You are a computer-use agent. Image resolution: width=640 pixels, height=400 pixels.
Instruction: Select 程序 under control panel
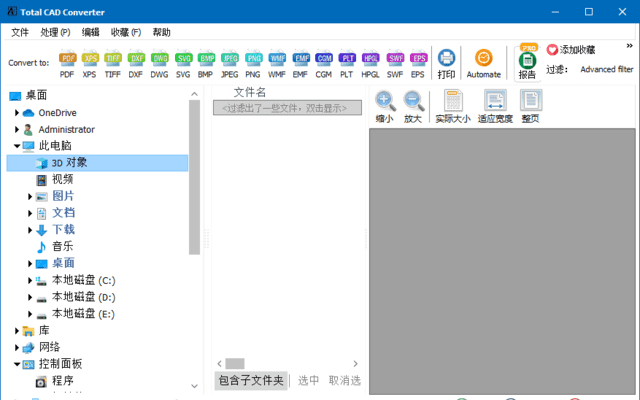[62, 381]
